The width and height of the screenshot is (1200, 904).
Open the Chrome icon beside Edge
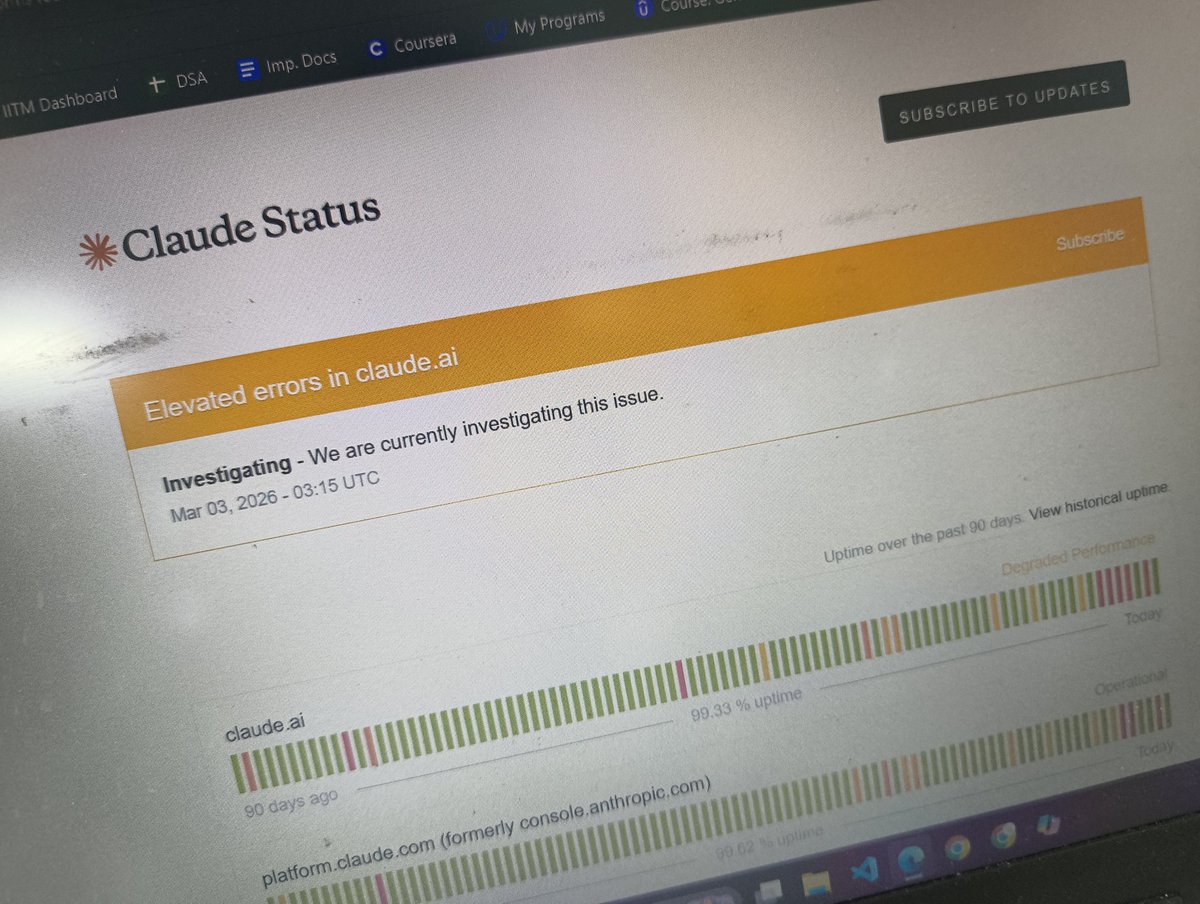coord(957,847)
